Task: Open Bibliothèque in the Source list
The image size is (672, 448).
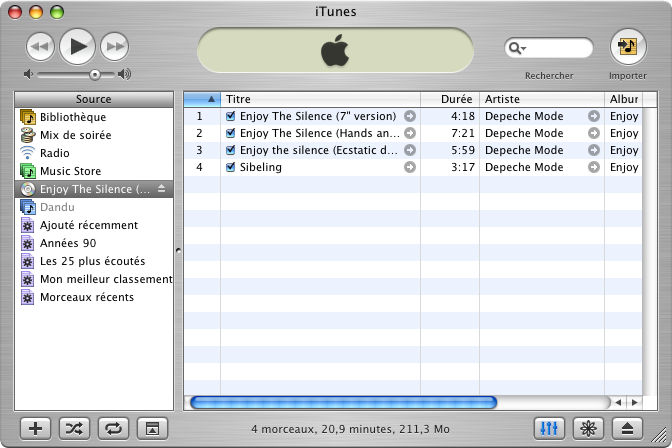Action: pos(94,117)
